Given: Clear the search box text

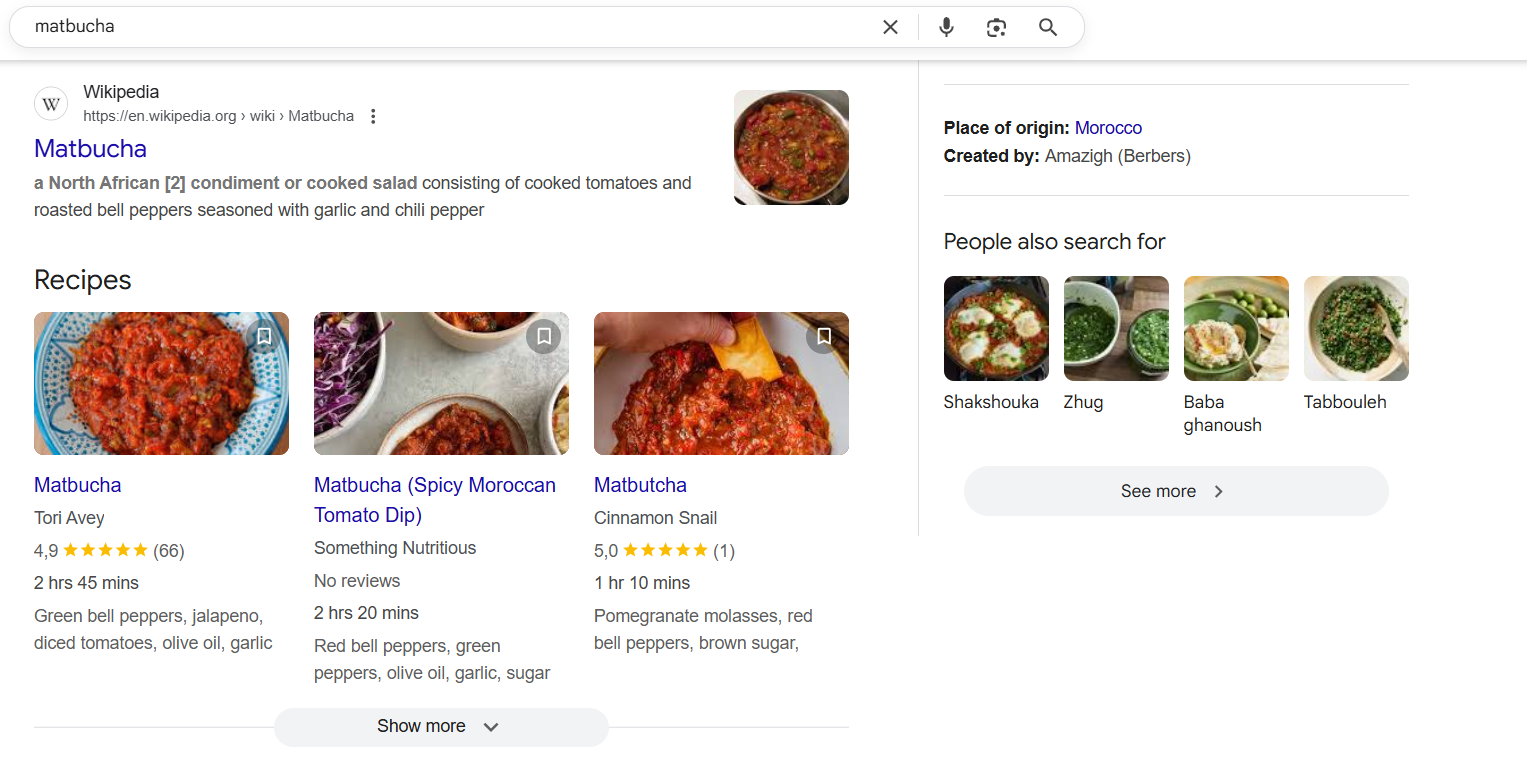Looking at the screenshot, I should tap(890, 27).
